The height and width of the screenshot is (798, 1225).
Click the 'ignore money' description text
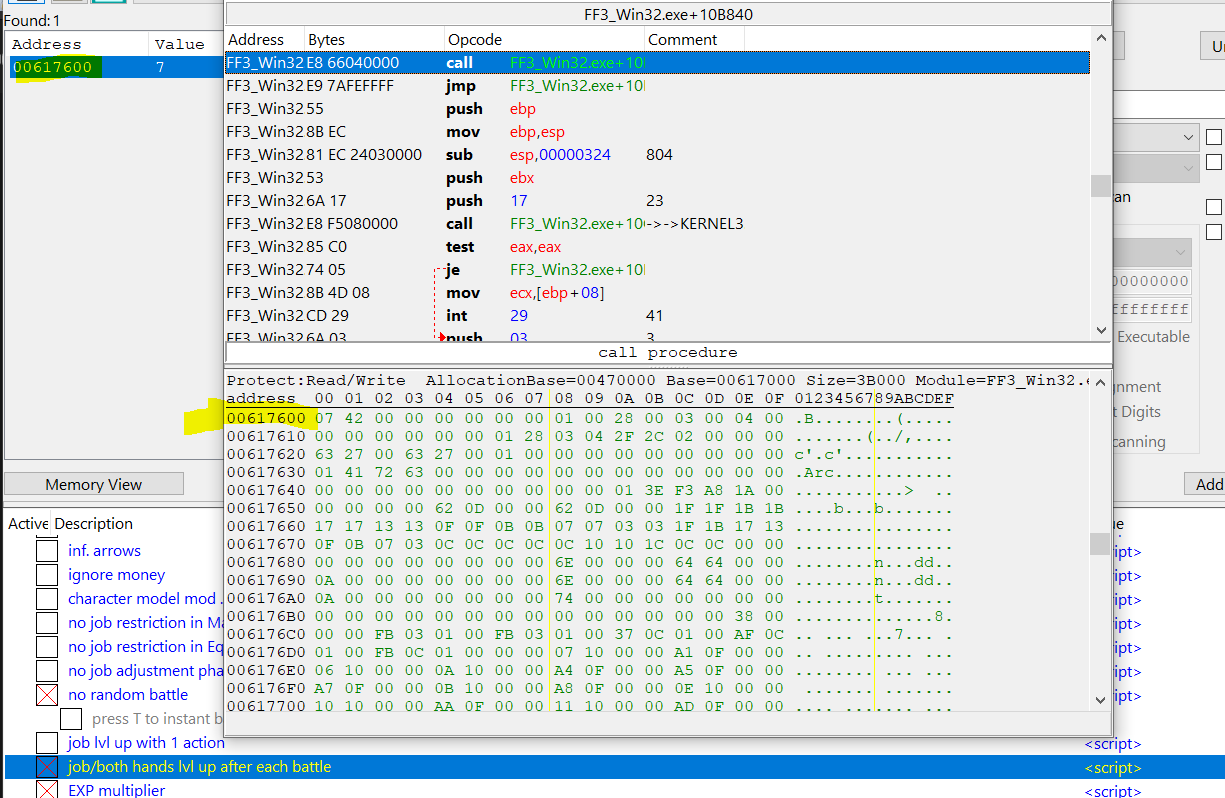tap(116, 575)
